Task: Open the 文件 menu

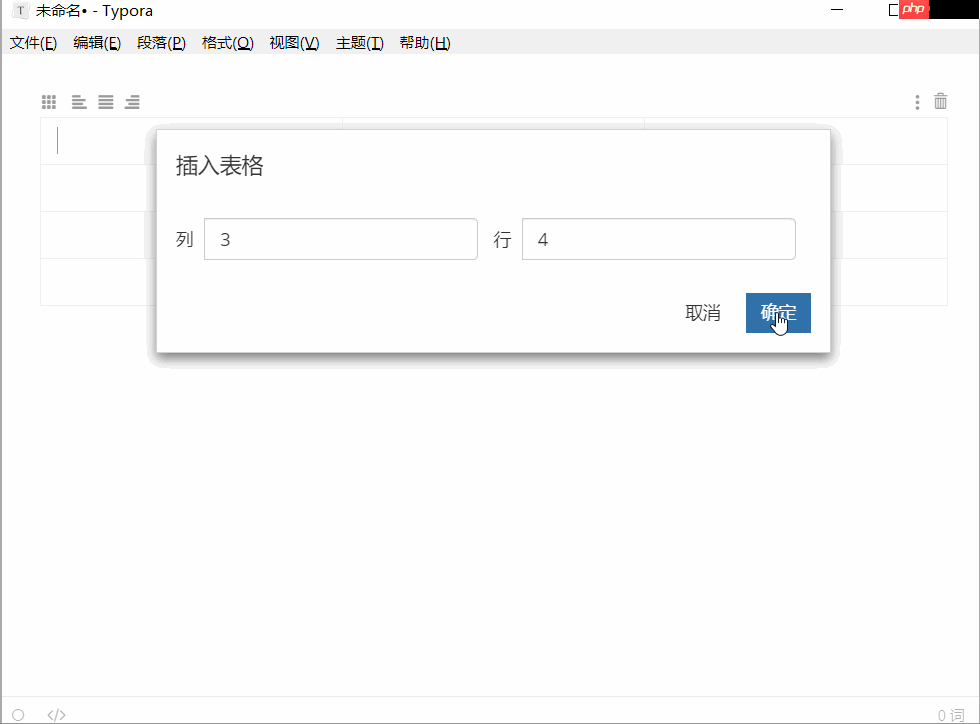Action: [33, 43]
